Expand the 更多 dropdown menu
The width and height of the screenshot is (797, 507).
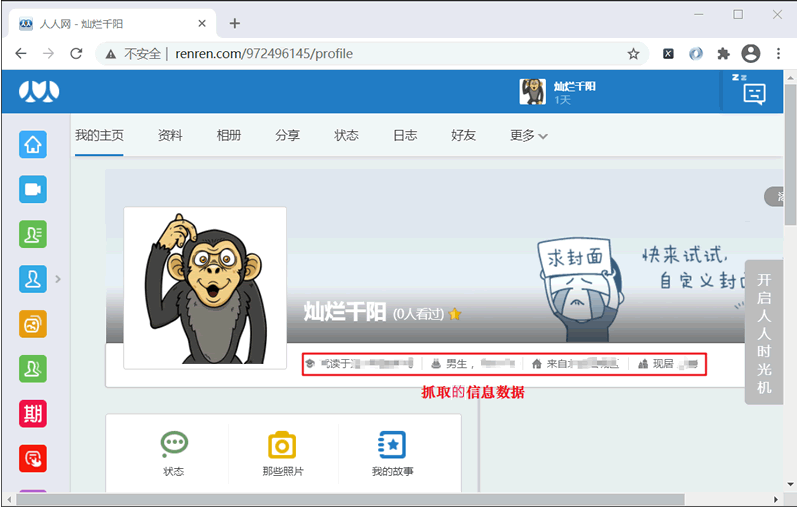[x=528, y=136]
